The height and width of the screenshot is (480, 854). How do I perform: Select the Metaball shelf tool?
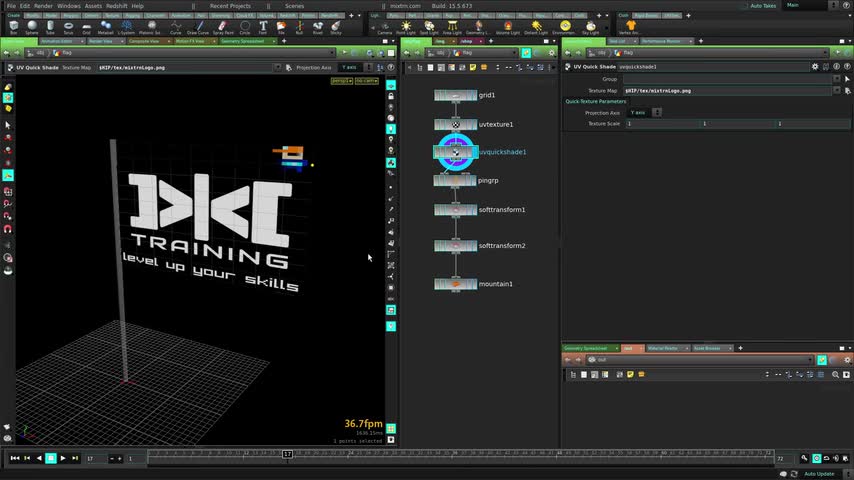[x=106, y=27]
